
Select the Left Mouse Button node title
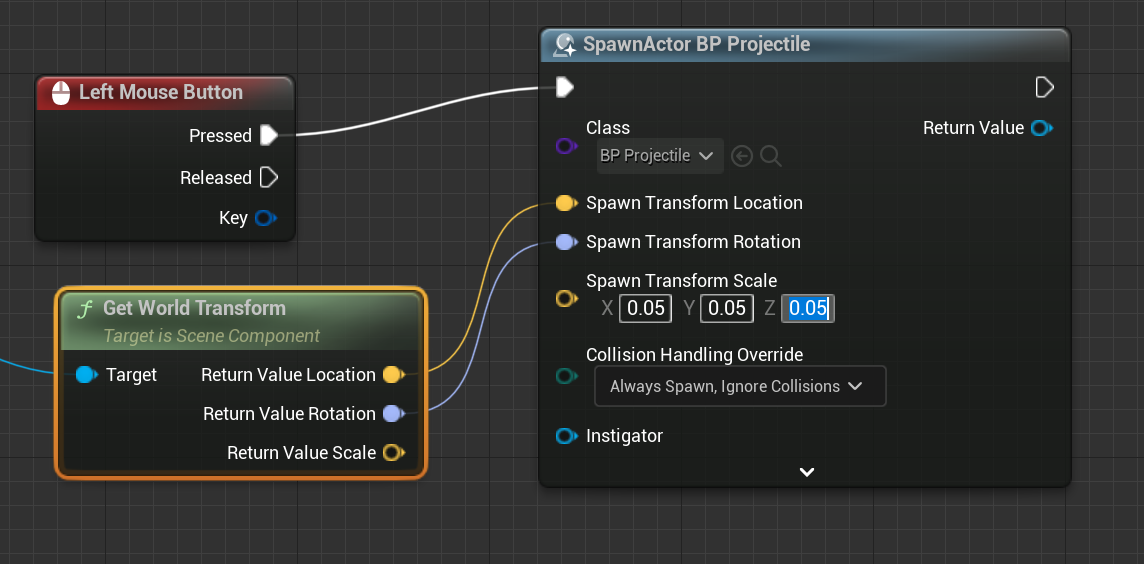160,92
